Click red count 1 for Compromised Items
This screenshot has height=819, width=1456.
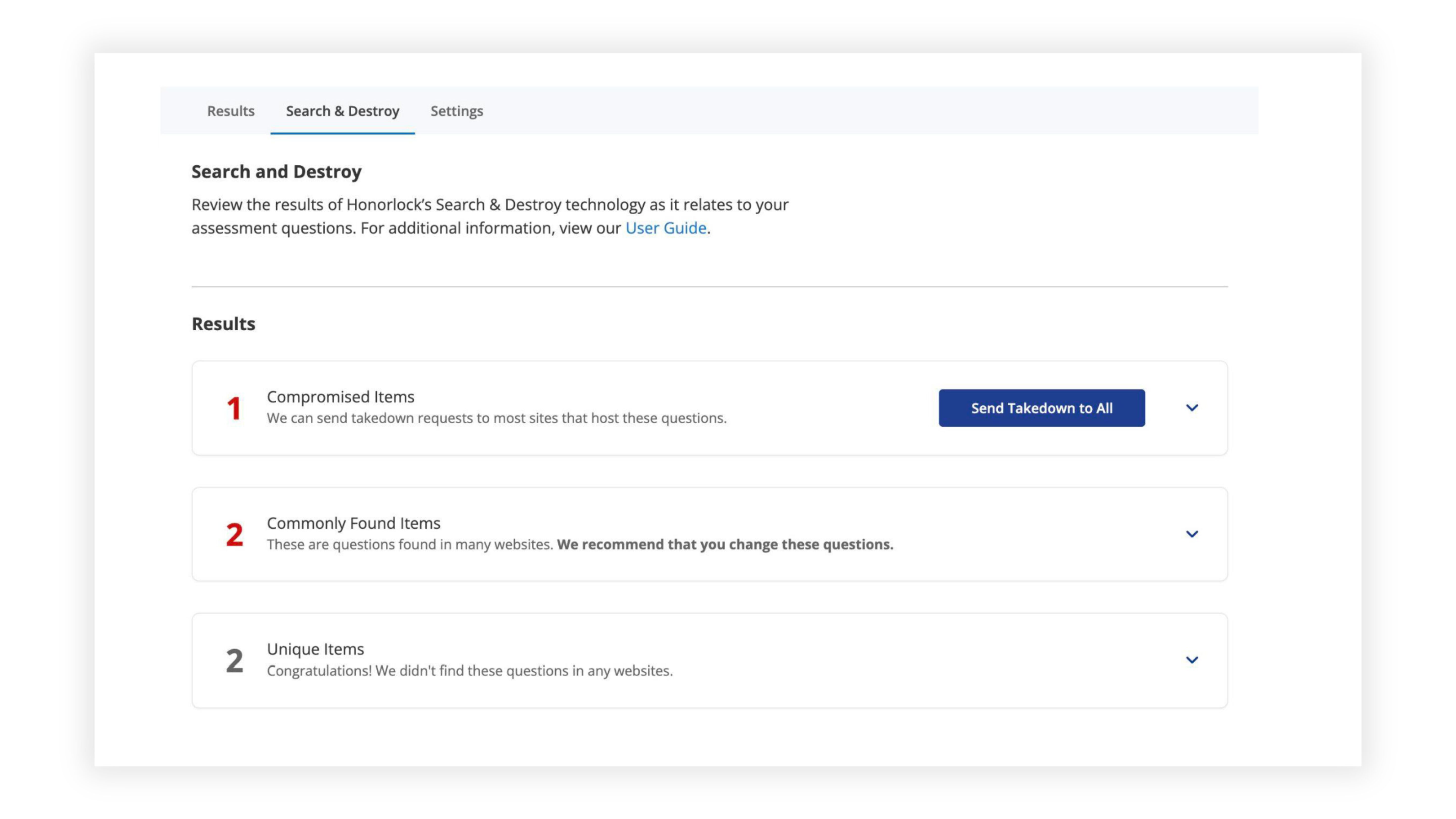point(234,408)
